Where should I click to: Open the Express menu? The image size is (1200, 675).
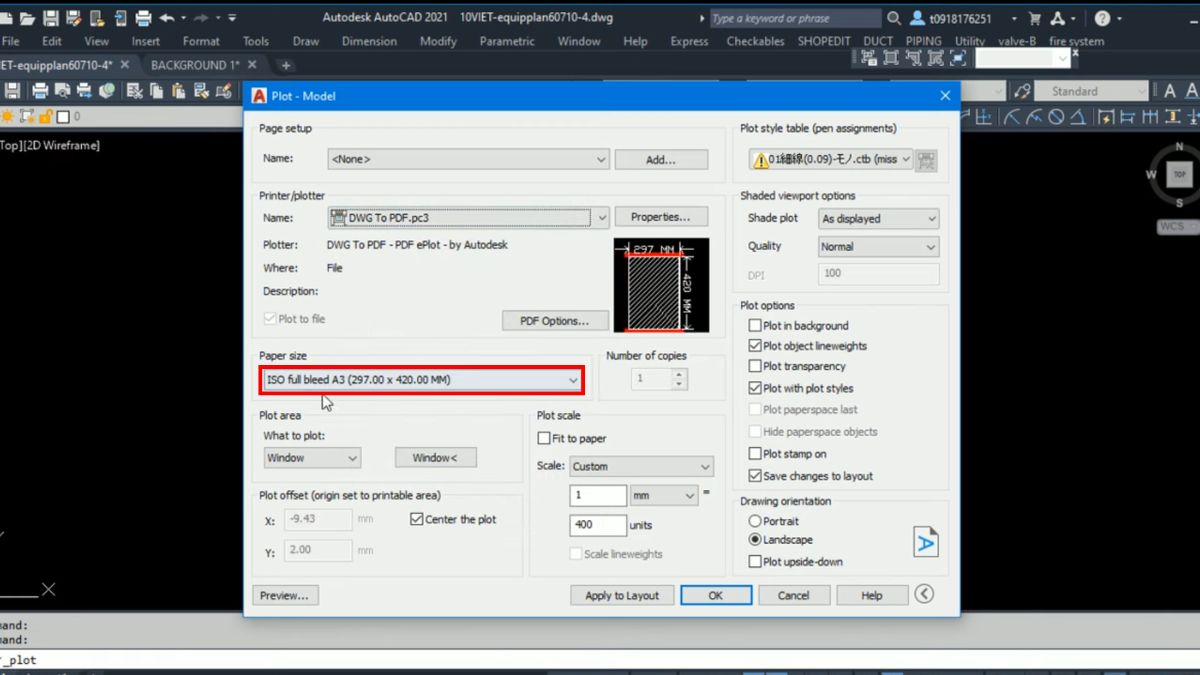click(x=689, y=41)
